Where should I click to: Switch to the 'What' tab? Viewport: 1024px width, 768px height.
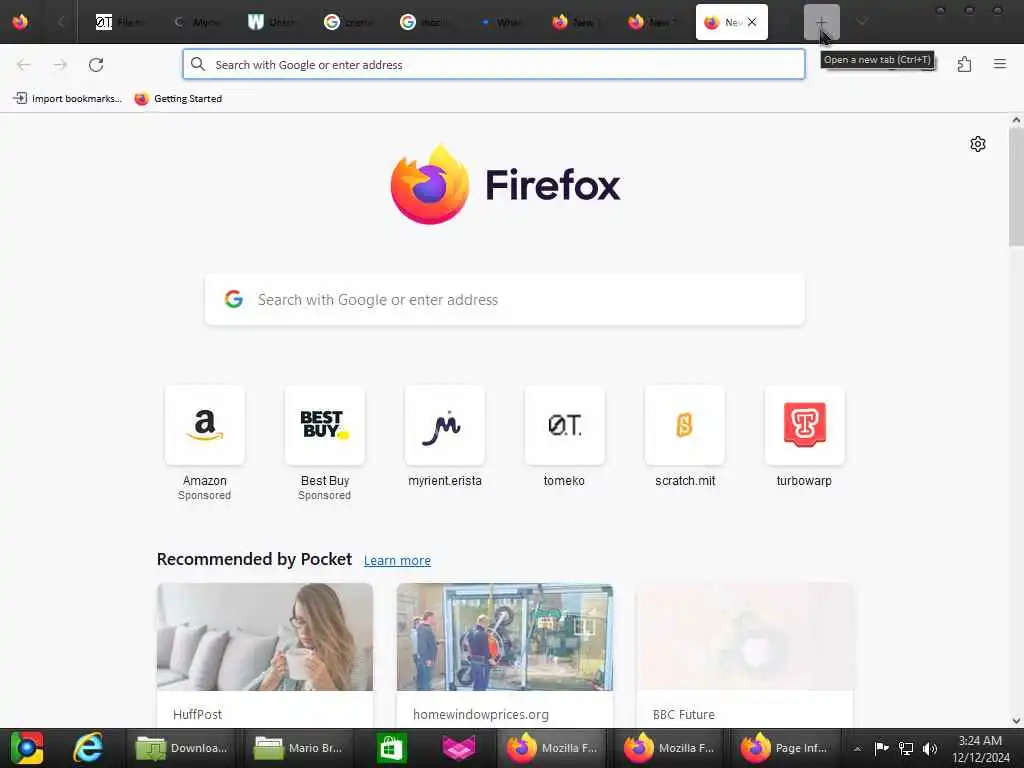(502, 22)
